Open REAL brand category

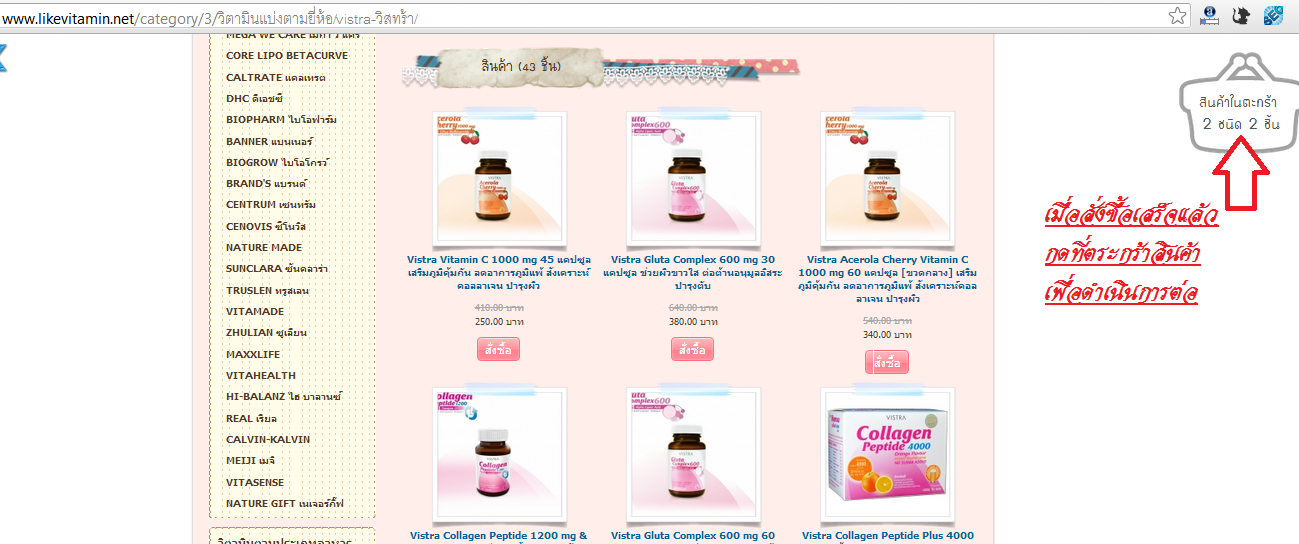coord(251,418)
